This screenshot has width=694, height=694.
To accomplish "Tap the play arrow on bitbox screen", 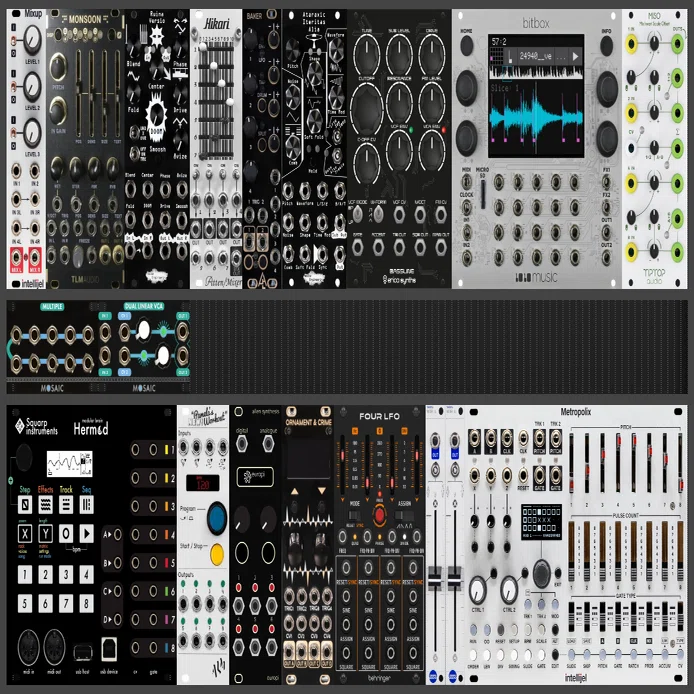I will [x=575, y=56].
